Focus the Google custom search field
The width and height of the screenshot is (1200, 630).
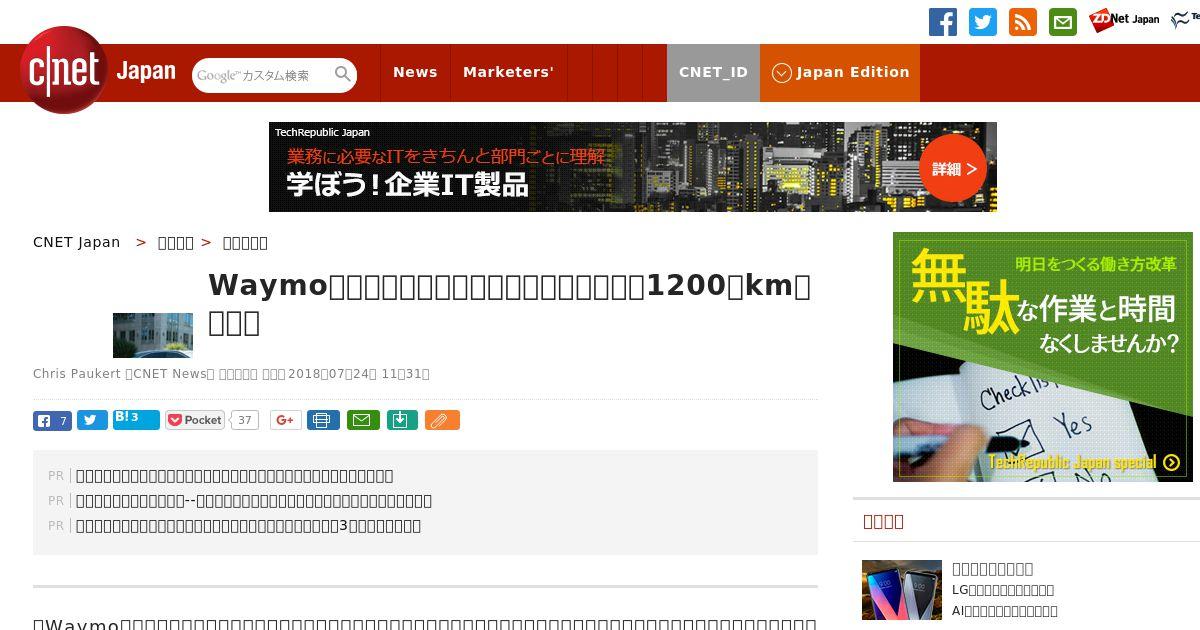tap(262, 75)
